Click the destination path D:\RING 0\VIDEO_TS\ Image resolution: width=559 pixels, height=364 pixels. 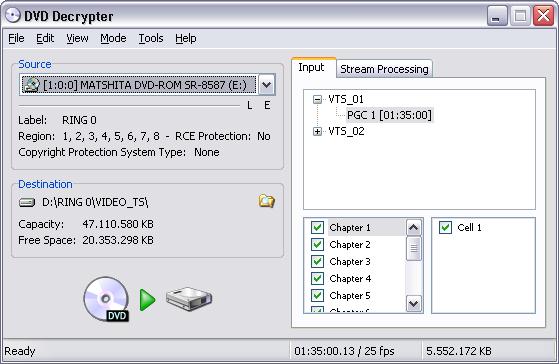(x=95, y=202)
